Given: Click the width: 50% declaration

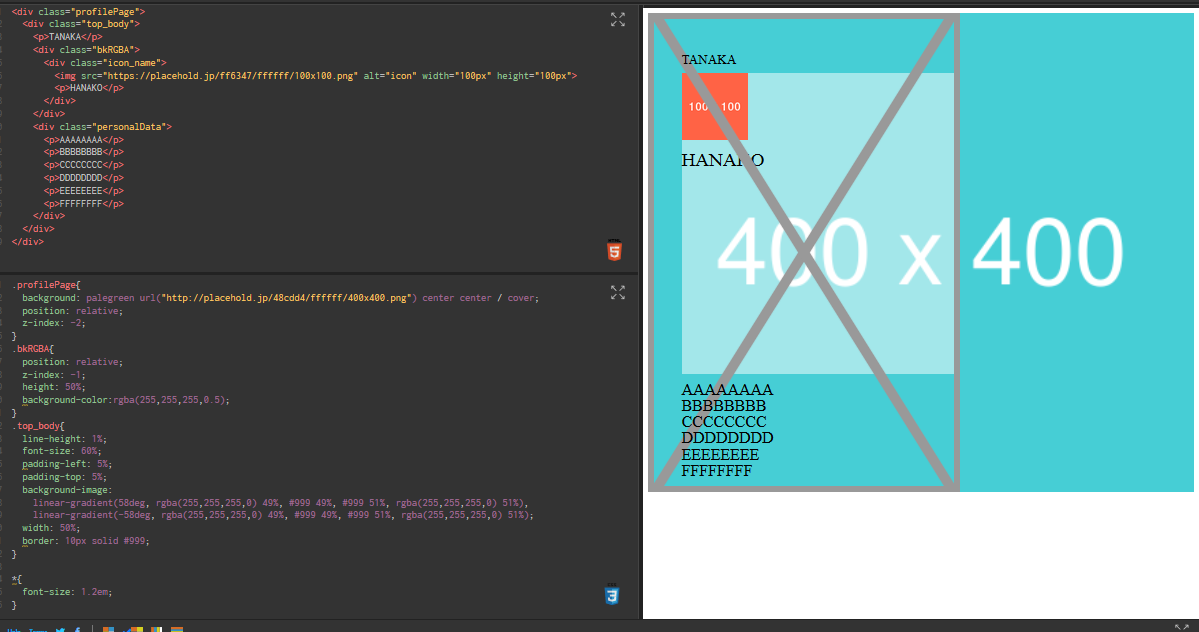Looking at the screenshot, I should click(51, 528).
